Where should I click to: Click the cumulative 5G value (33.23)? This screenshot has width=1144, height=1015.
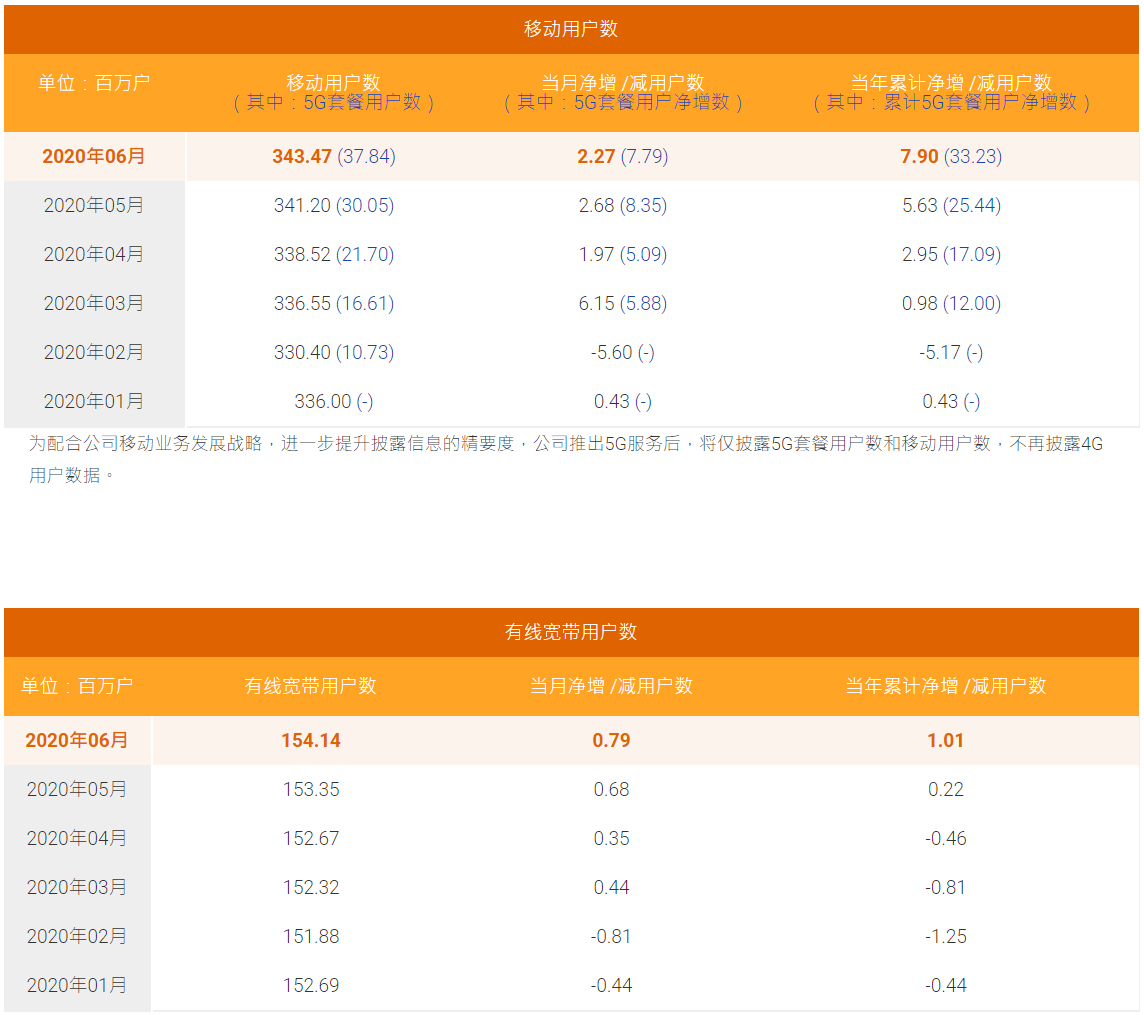click(x=973, y=156)
